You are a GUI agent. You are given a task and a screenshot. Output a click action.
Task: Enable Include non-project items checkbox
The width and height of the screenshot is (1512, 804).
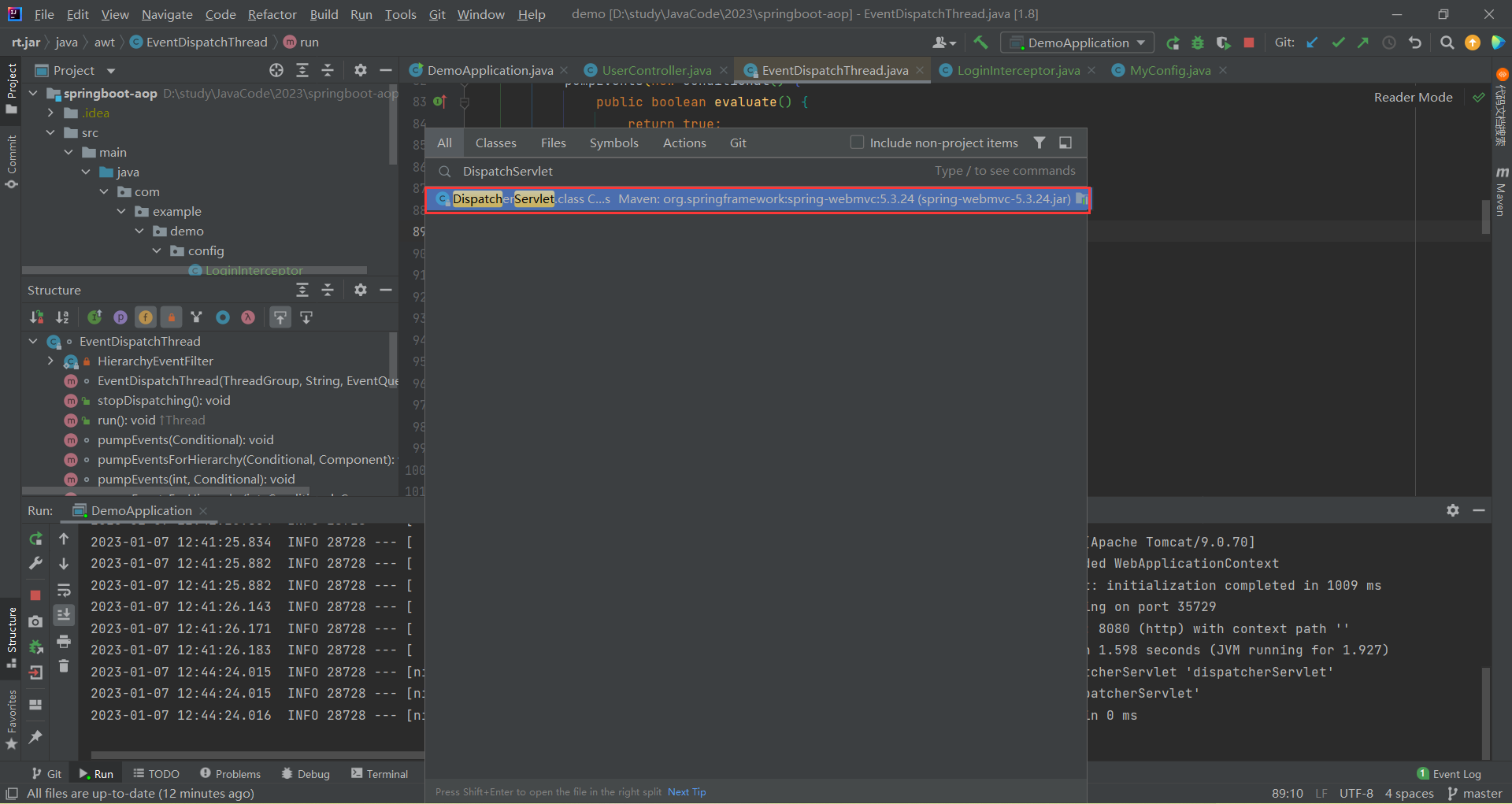tap(858, 143)
